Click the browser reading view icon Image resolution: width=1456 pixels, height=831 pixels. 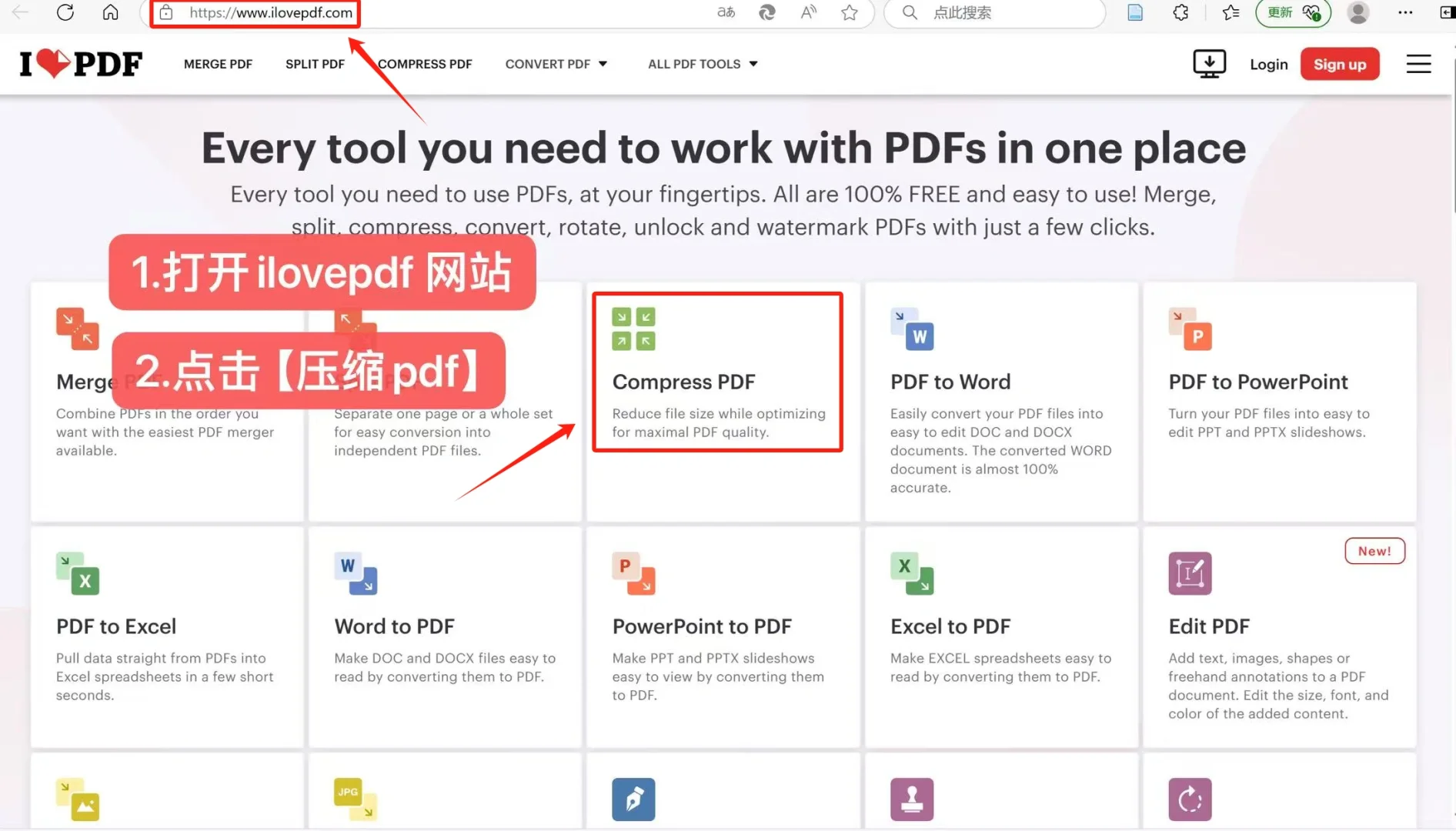click(x=1134, y=12)
